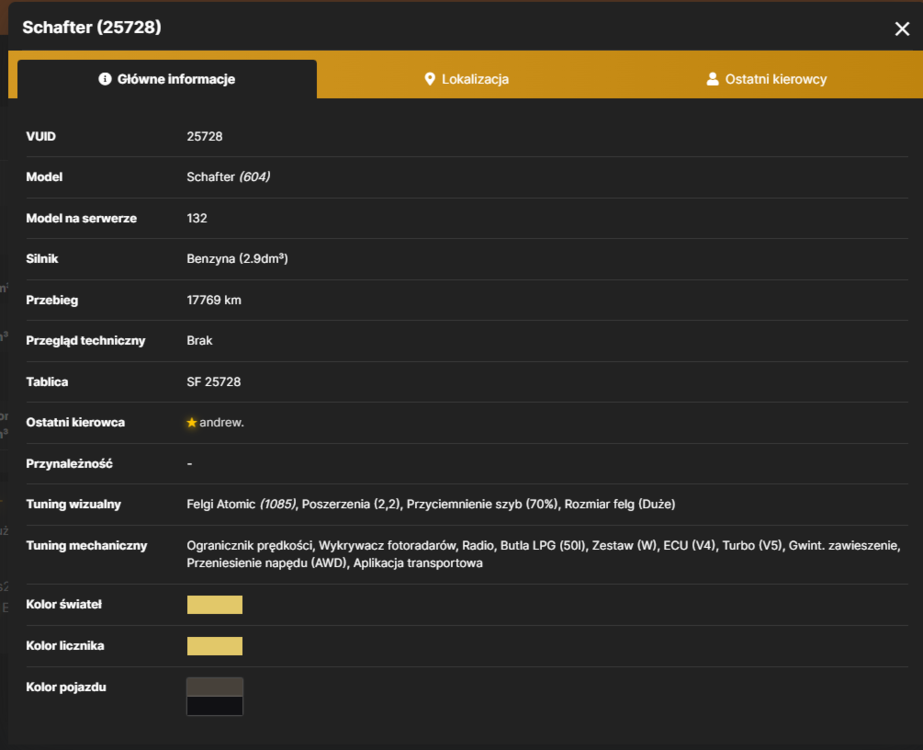Screen dimensions: 923x750
Task: Click the model ID (604) text
Action: pyautogui.click(x=254, y=177)
